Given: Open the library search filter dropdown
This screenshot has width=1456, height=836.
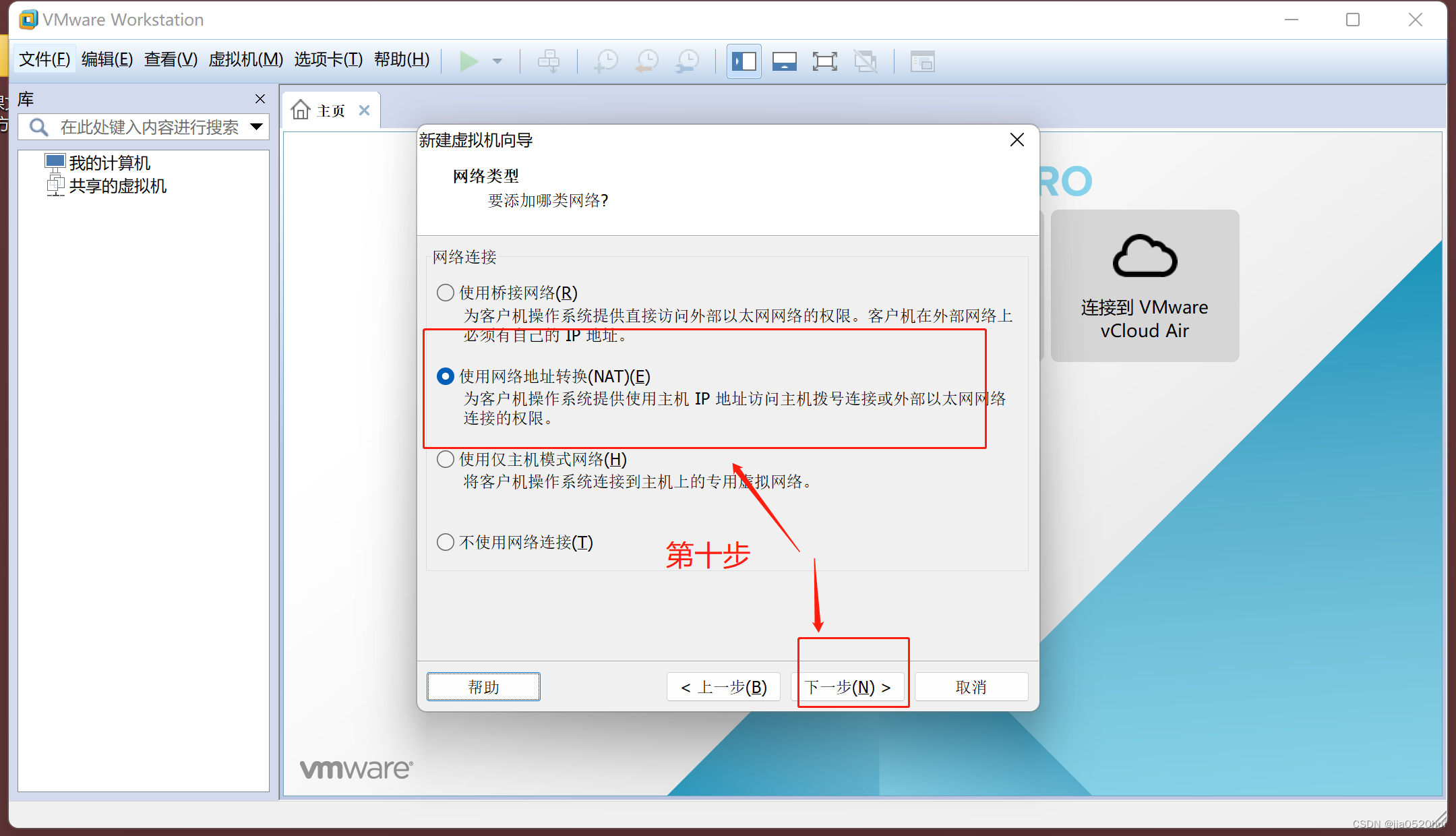Looking at the screenshot, I should click(x=256, y=127).
